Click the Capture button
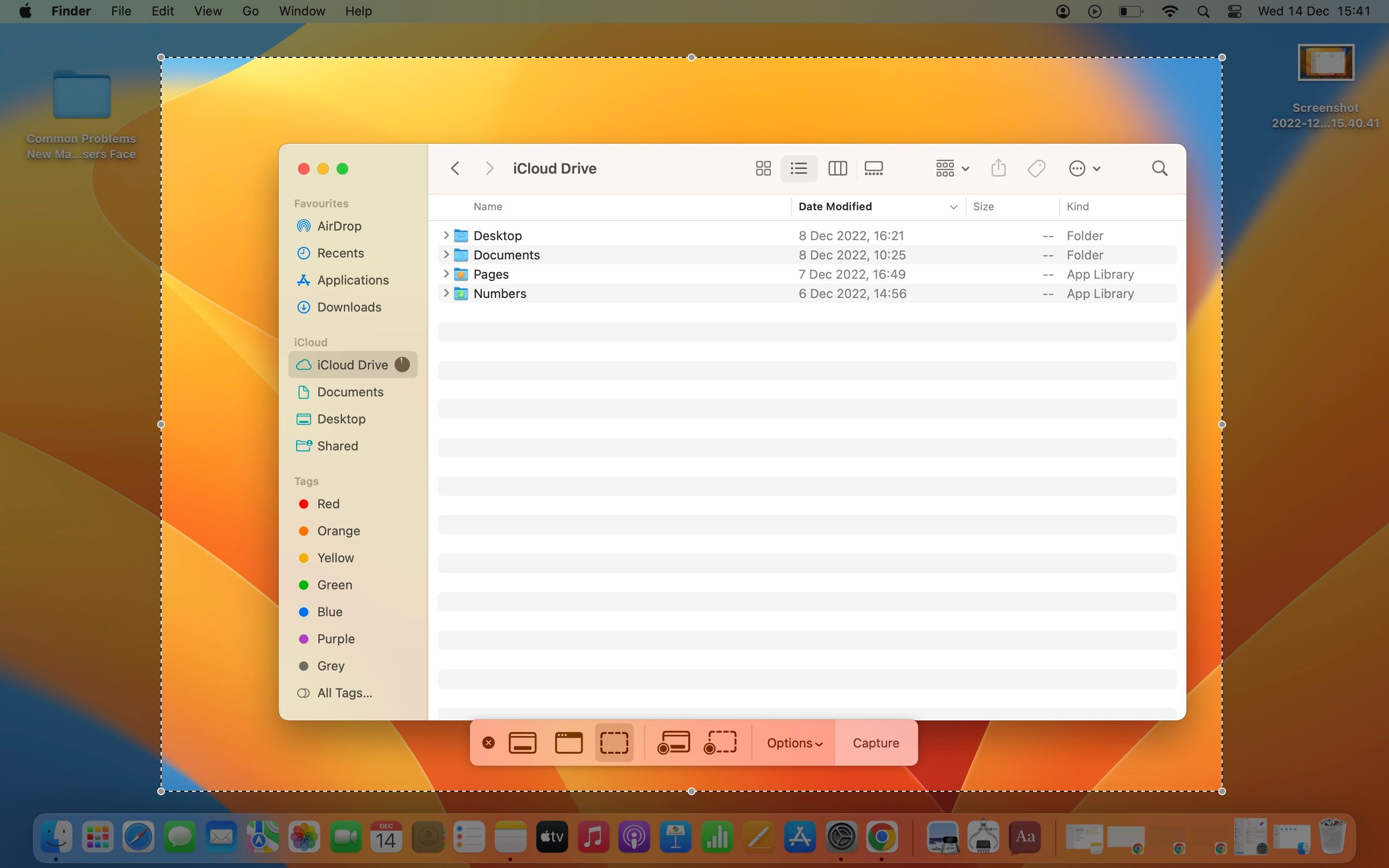 pyautogui.click(x=875, y=742)
